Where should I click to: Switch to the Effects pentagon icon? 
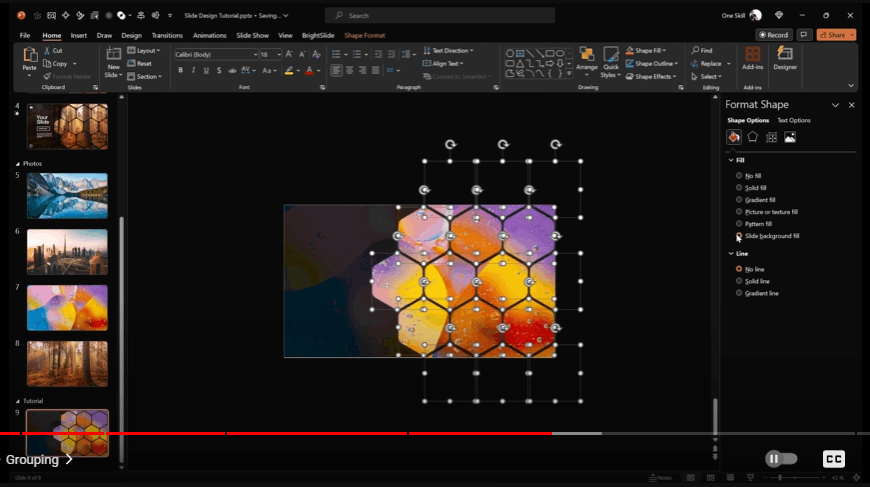pos(752,137)
